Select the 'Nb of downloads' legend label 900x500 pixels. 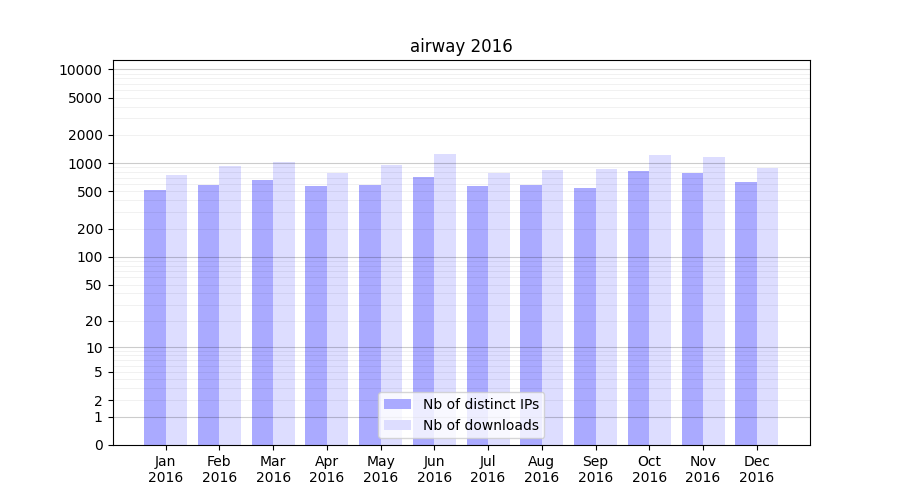(x=480, y=425)
